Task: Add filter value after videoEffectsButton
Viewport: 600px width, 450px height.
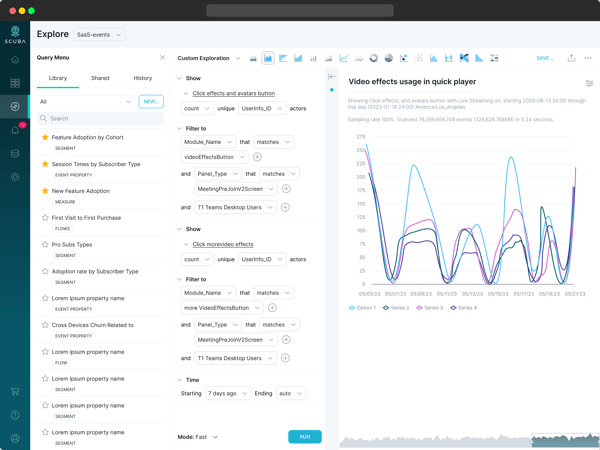Action: [x=257, y=157]
